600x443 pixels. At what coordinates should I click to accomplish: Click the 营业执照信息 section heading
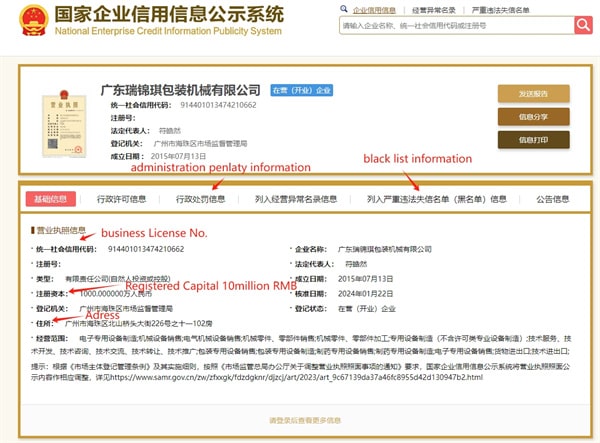pyautogui.click(x=60, y=230)
